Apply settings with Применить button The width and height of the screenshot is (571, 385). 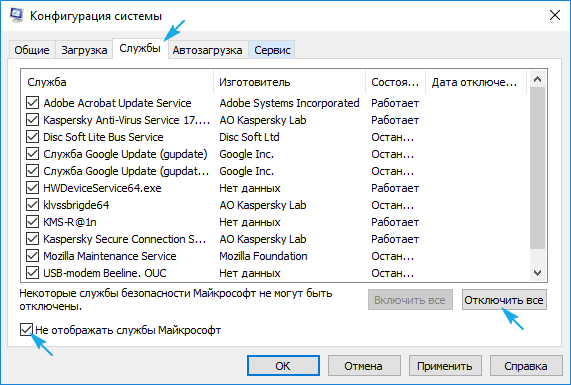445,366
